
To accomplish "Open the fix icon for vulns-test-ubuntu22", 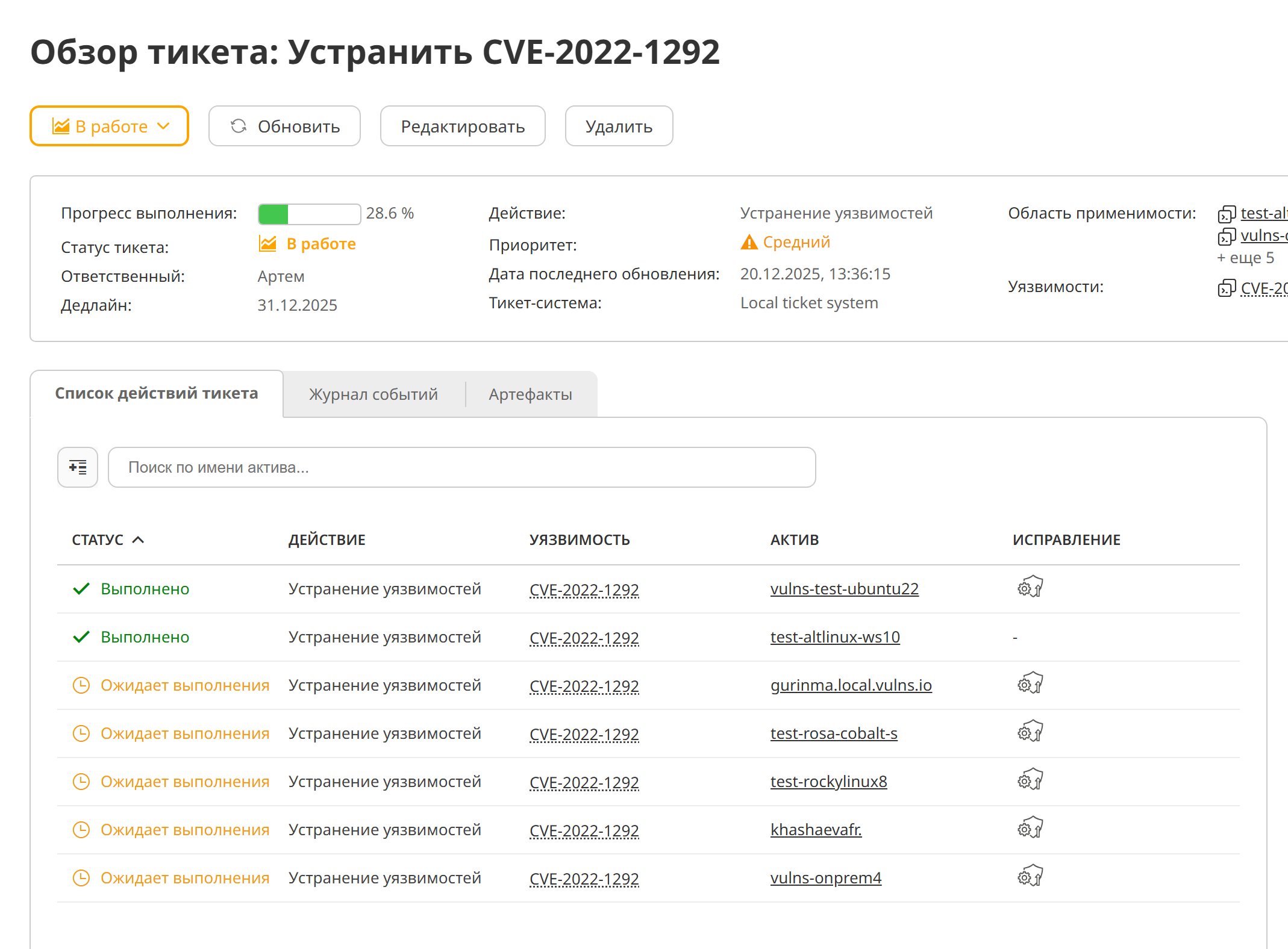I will (x=1030, y=587).
